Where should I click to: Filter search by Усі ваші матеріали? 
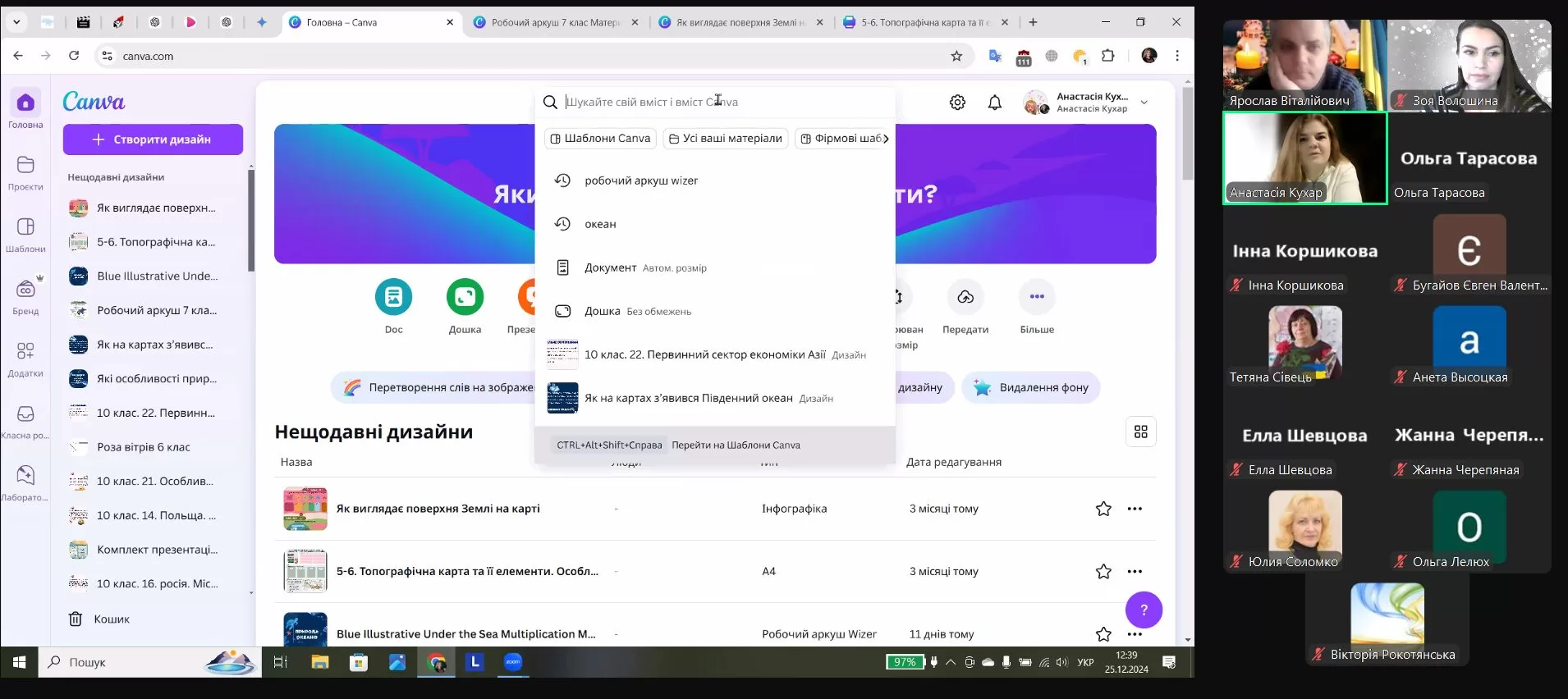(x=726, y=139)
